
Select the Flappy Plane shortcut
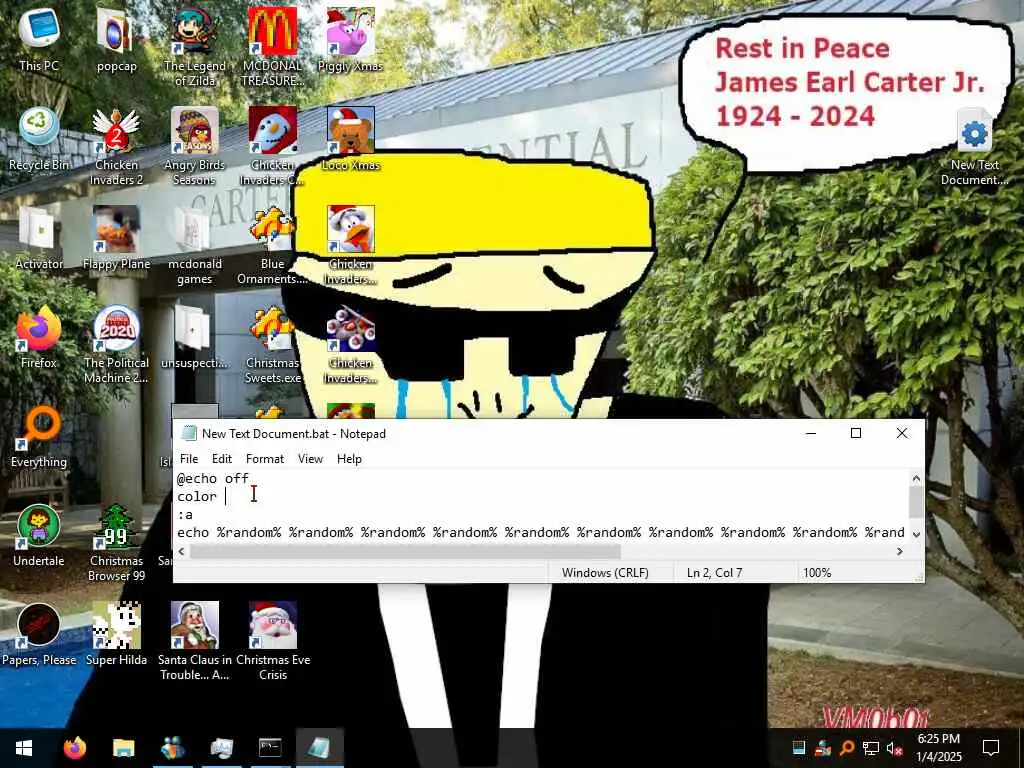pos(116,237)
